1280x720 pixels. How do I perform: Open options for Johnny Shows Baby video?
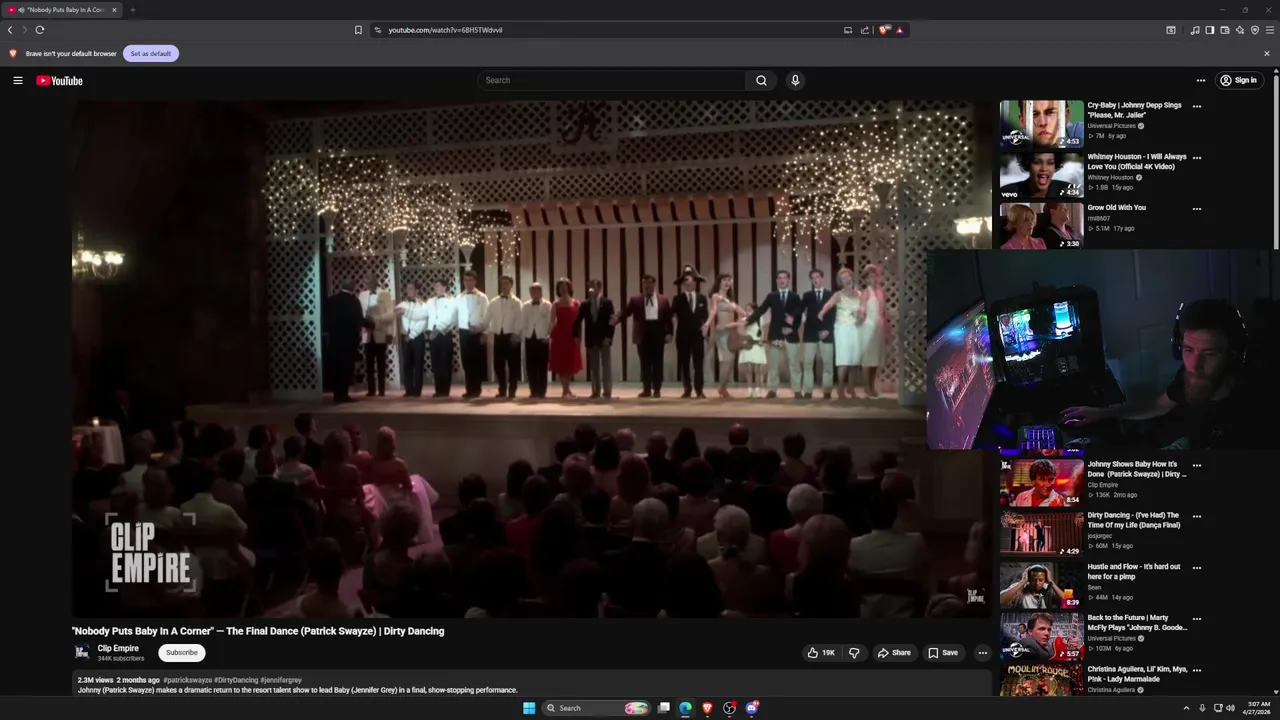coord(1196,465)
